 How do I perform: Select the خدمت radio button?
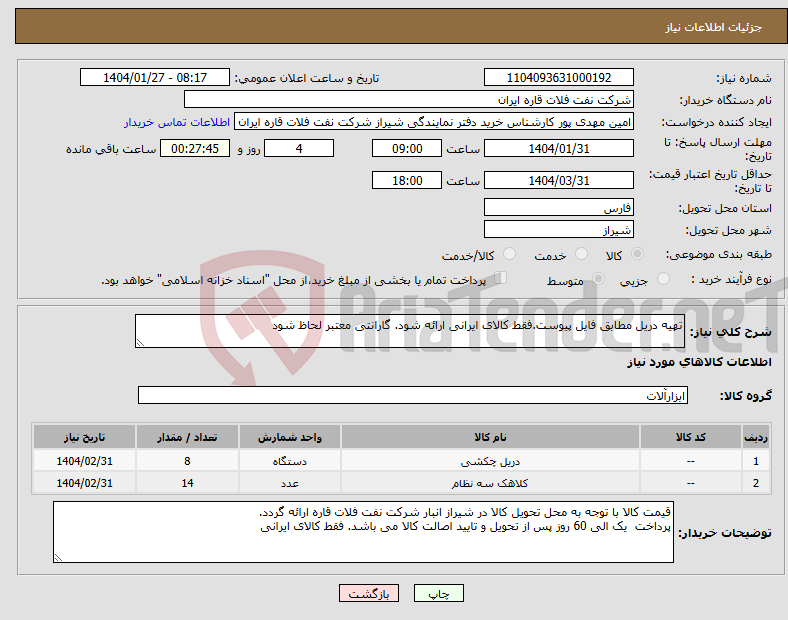tap(581, 254)
